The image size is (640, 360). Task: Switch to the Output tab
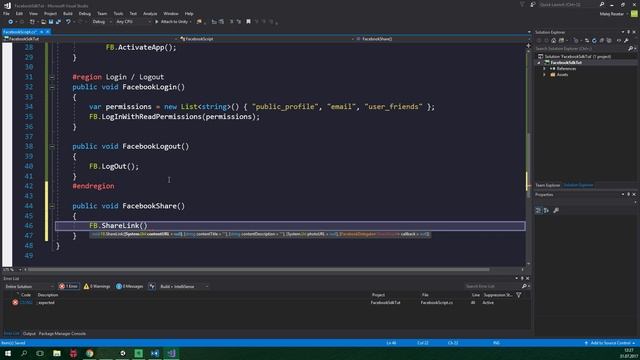click(x=29, y=334)
